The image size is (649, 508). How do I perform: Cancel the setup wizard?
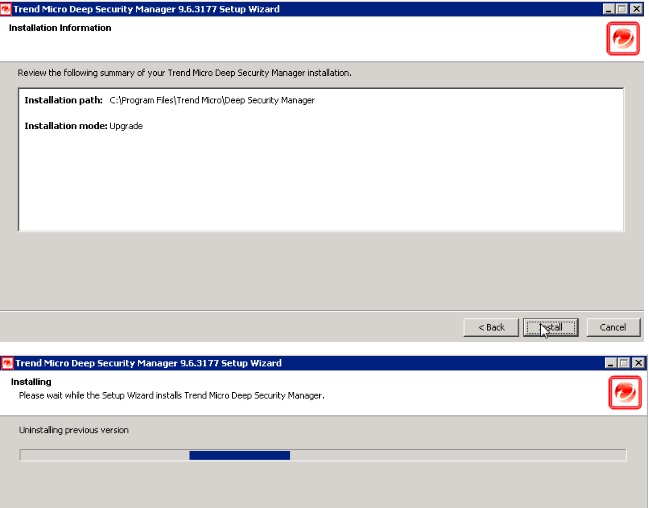612,327
